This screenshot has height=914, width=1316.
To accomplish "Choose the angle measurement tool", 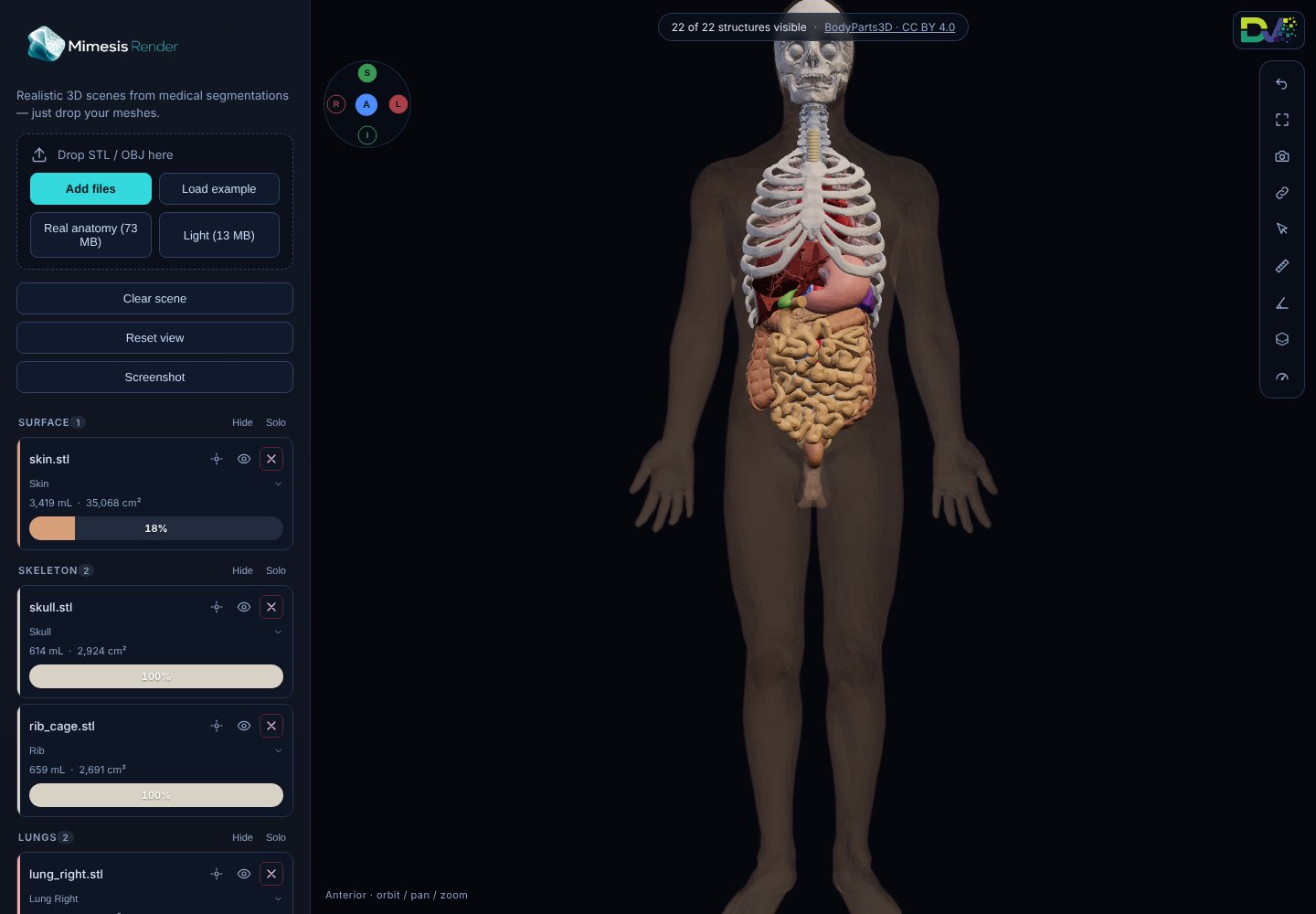I will click(1282, 303).
